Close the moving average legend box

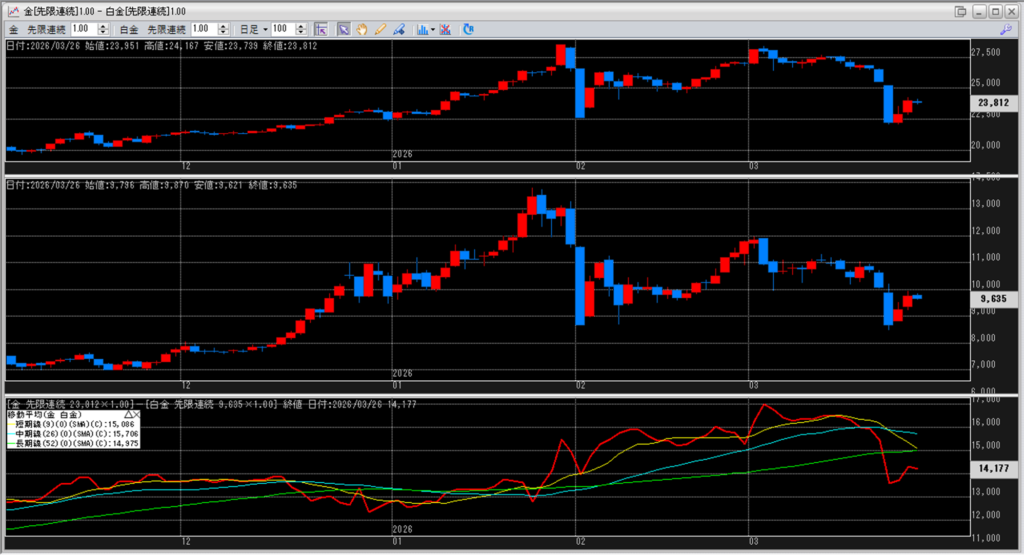click(136, 415)
